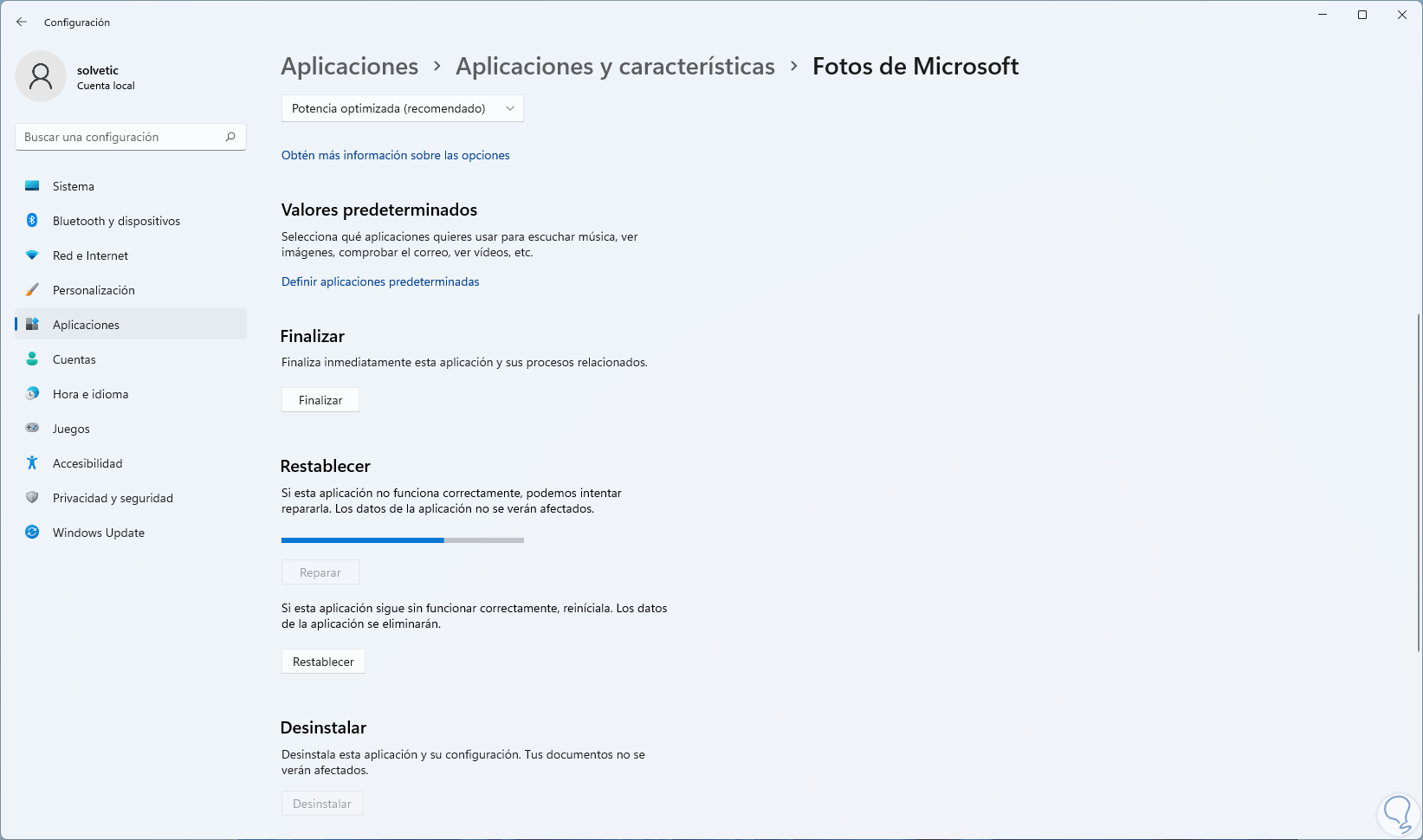Open the Juegos section
Viewport: 1423px width, 840px height.
[x=131, y=429]
